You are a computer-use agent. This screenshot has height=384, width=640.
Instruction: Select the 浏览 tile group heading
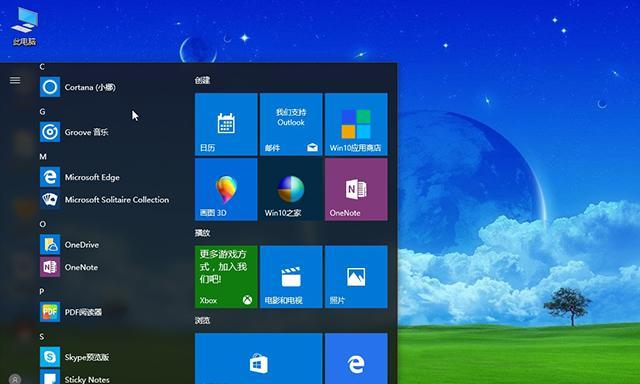[202, 320]
